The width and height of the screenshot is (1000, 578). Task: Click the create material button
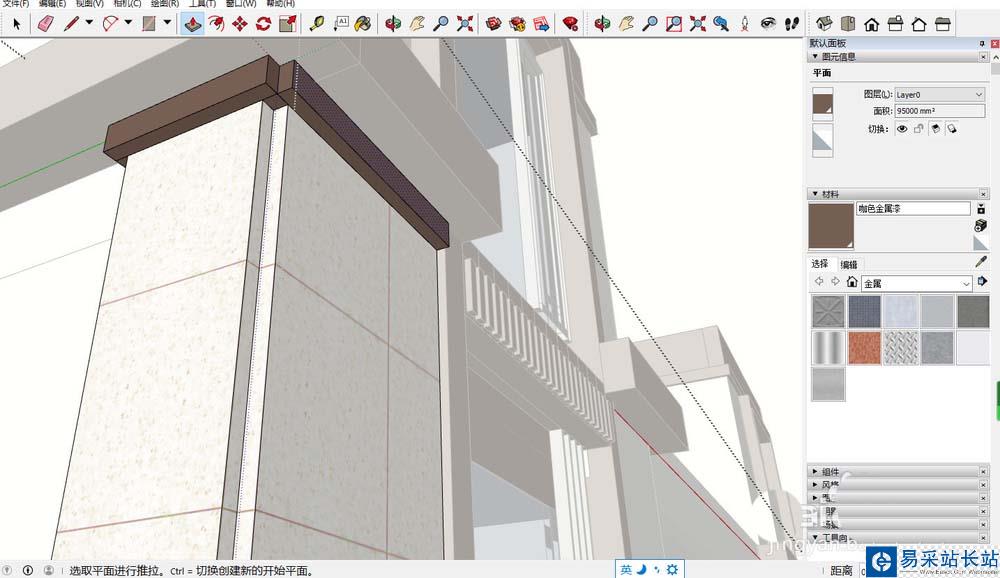tap(981, 226)
